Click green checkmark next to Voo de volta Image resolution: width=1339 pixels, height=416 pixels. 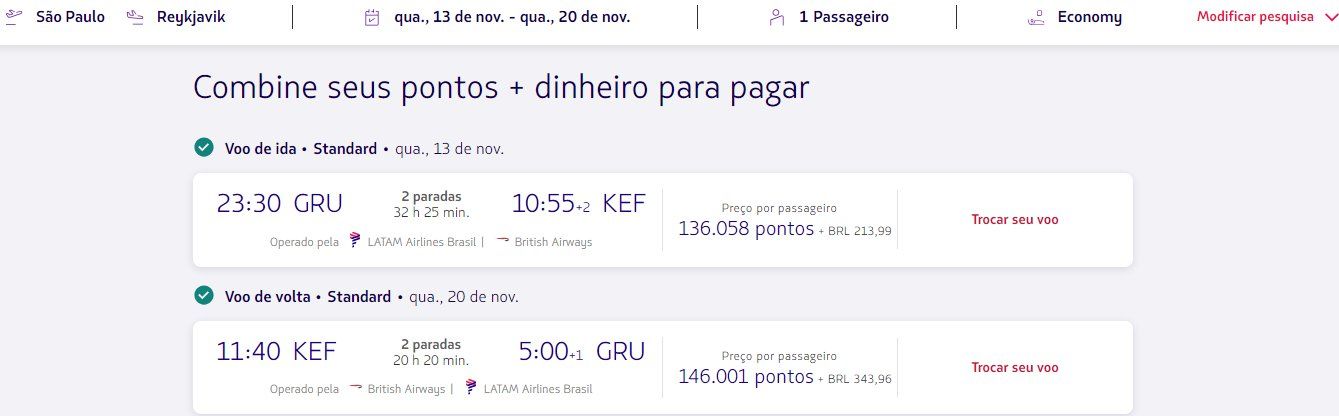tap(204, 296)
